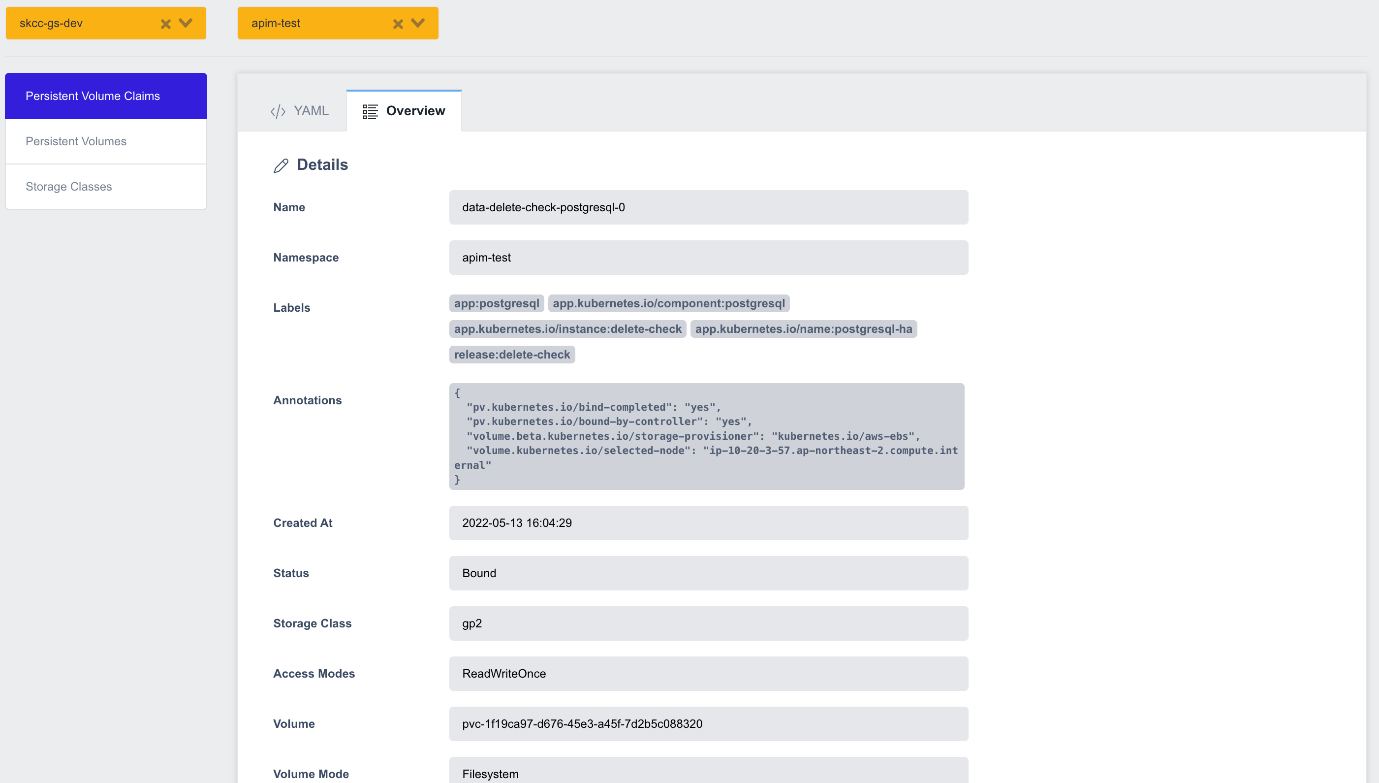Click the Overview list icon
Screen dimensions: 1379x783
370,111
